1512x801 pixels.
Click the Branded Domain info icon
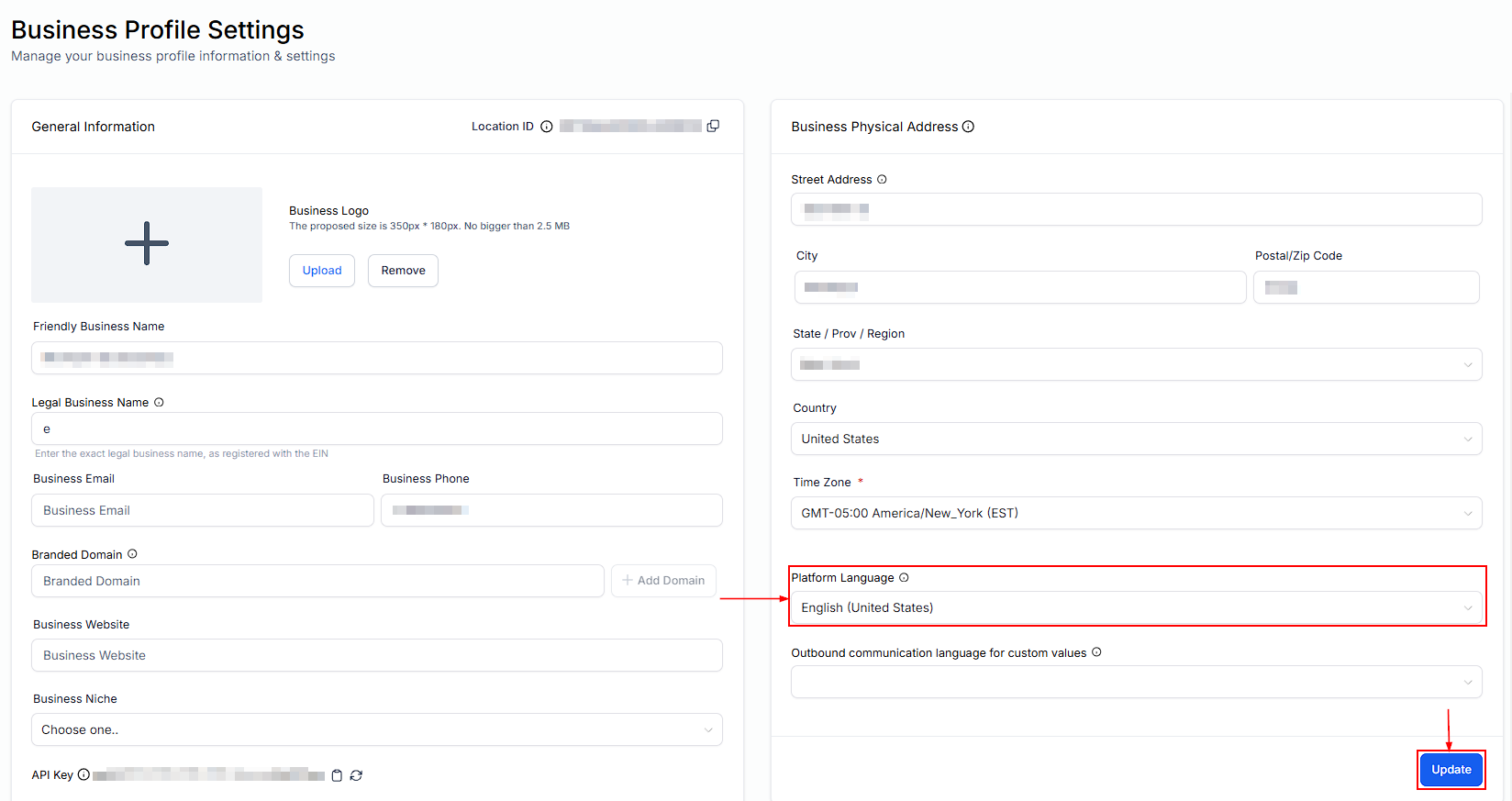pyautogui.click(x=132, y=554)
